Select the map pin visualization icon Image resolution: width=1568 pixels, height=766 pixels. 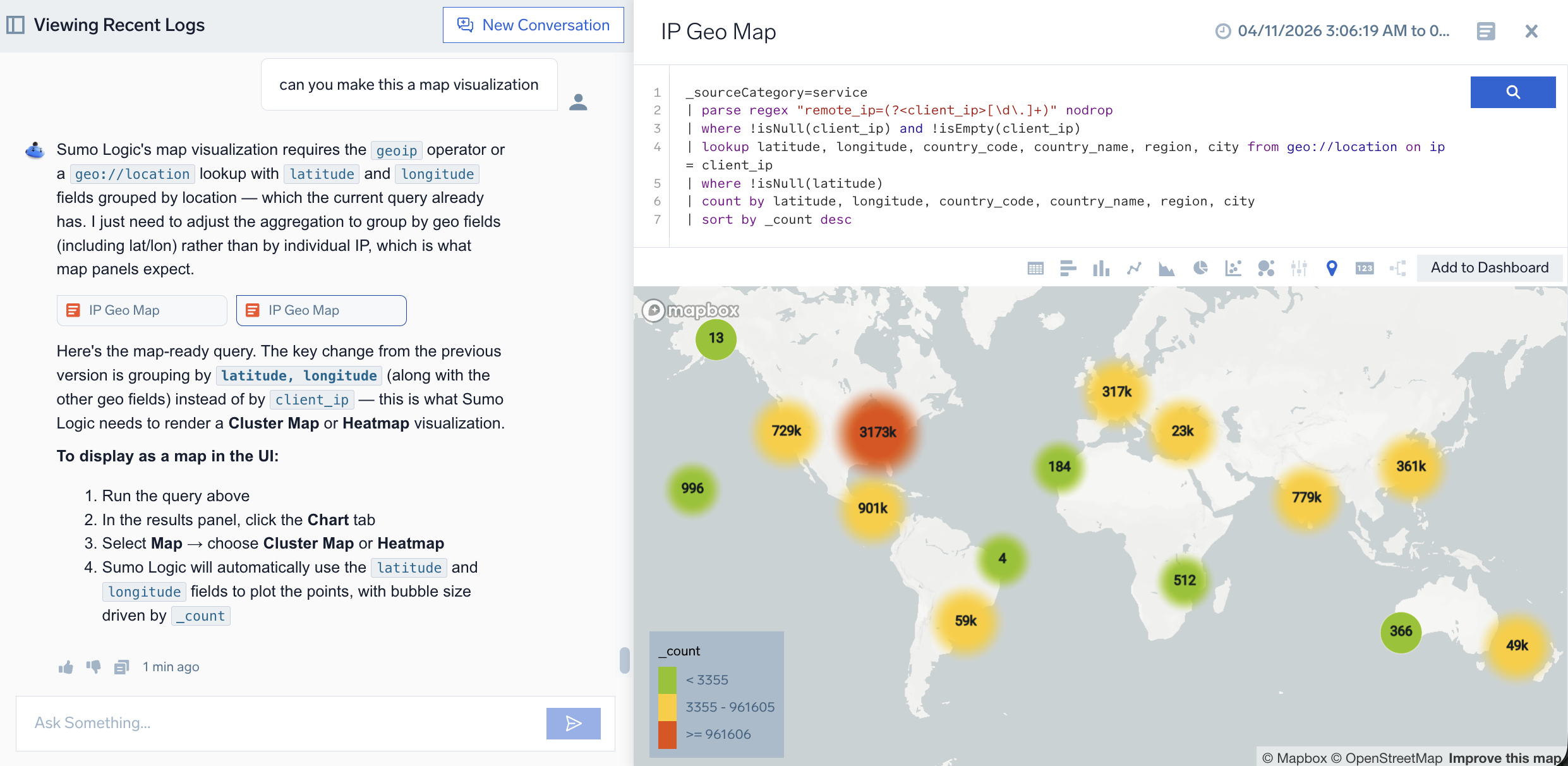(x=1332, y=269)
